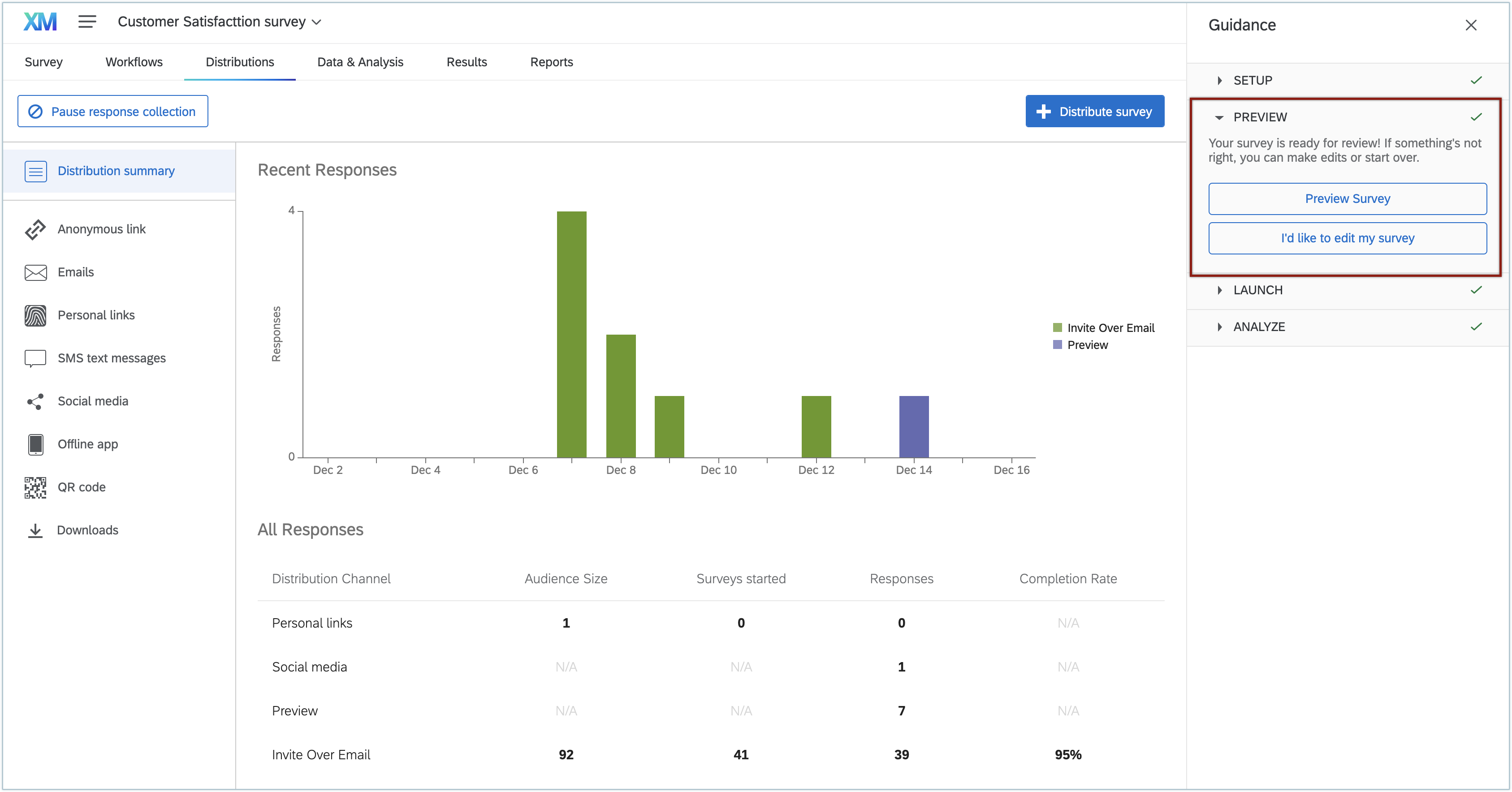Viewport: 1512px width, 792px height.
Task: Click the Emails envelope icon
Action: (x=35, y=272)
